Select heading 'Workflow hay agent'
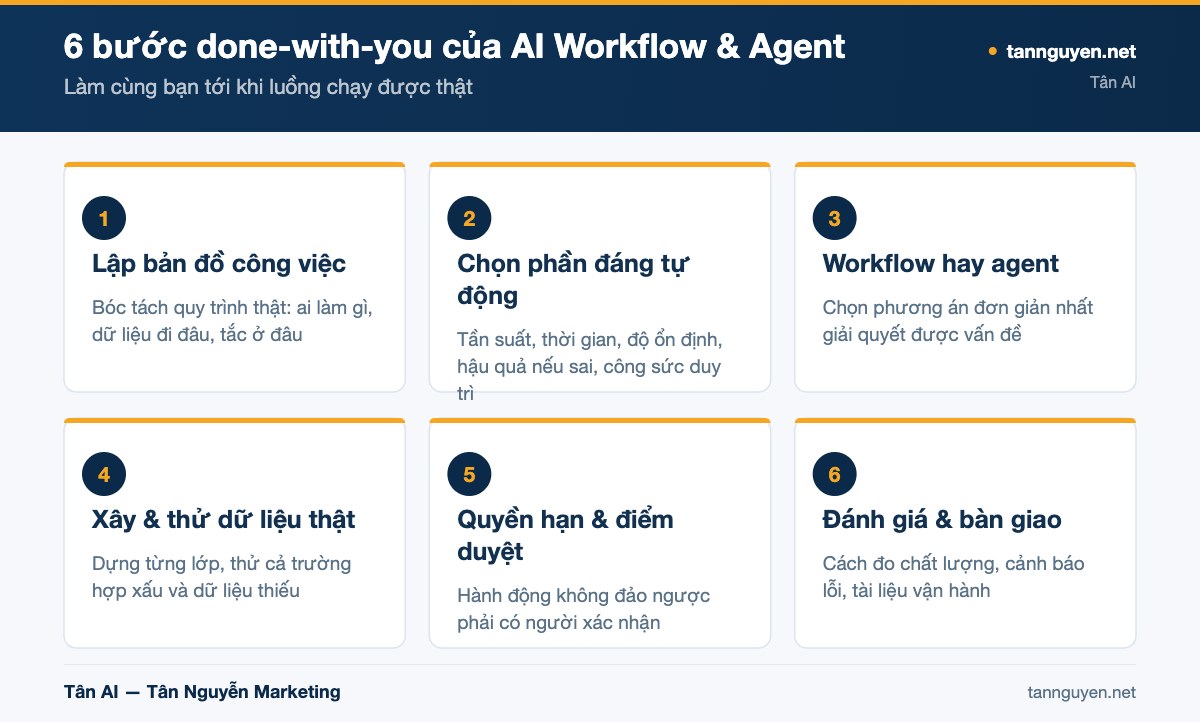The width and height of the screenshot is (1200, 722). click(941, 264)
